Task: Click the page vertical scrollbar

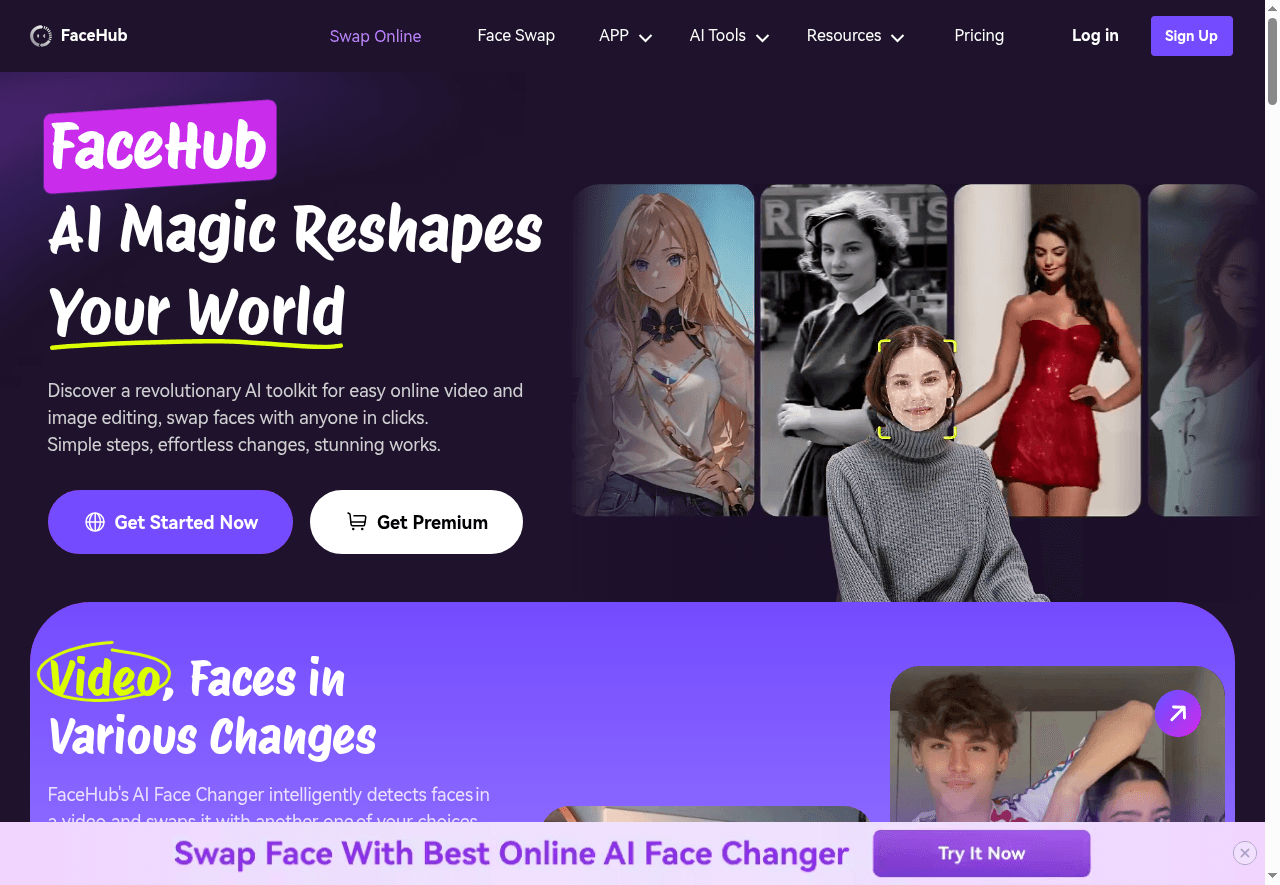Action: (x=1272, y=60)
